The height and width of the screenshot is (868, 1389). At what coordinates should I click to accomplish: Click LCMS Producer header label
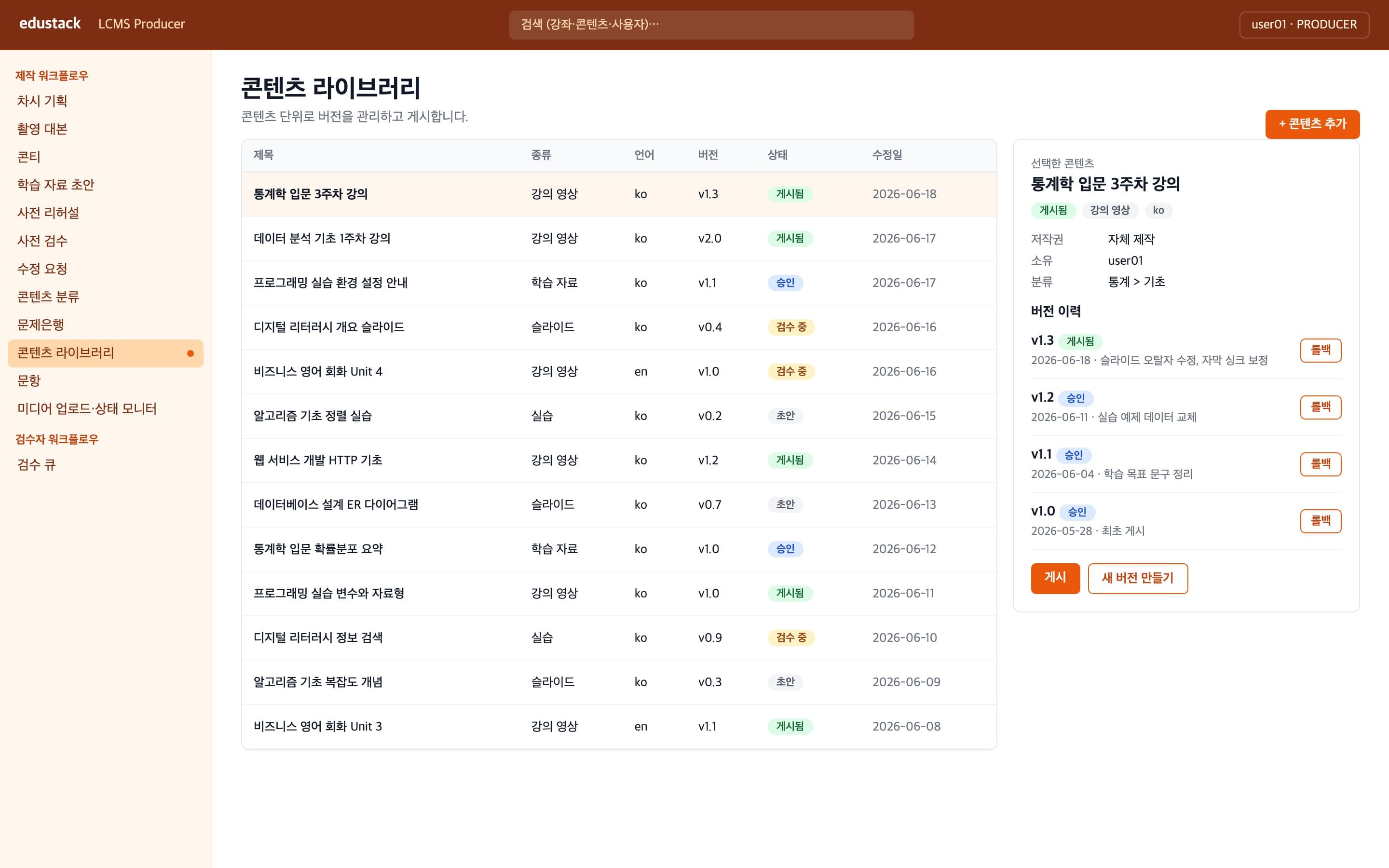(x=141, y=24)
